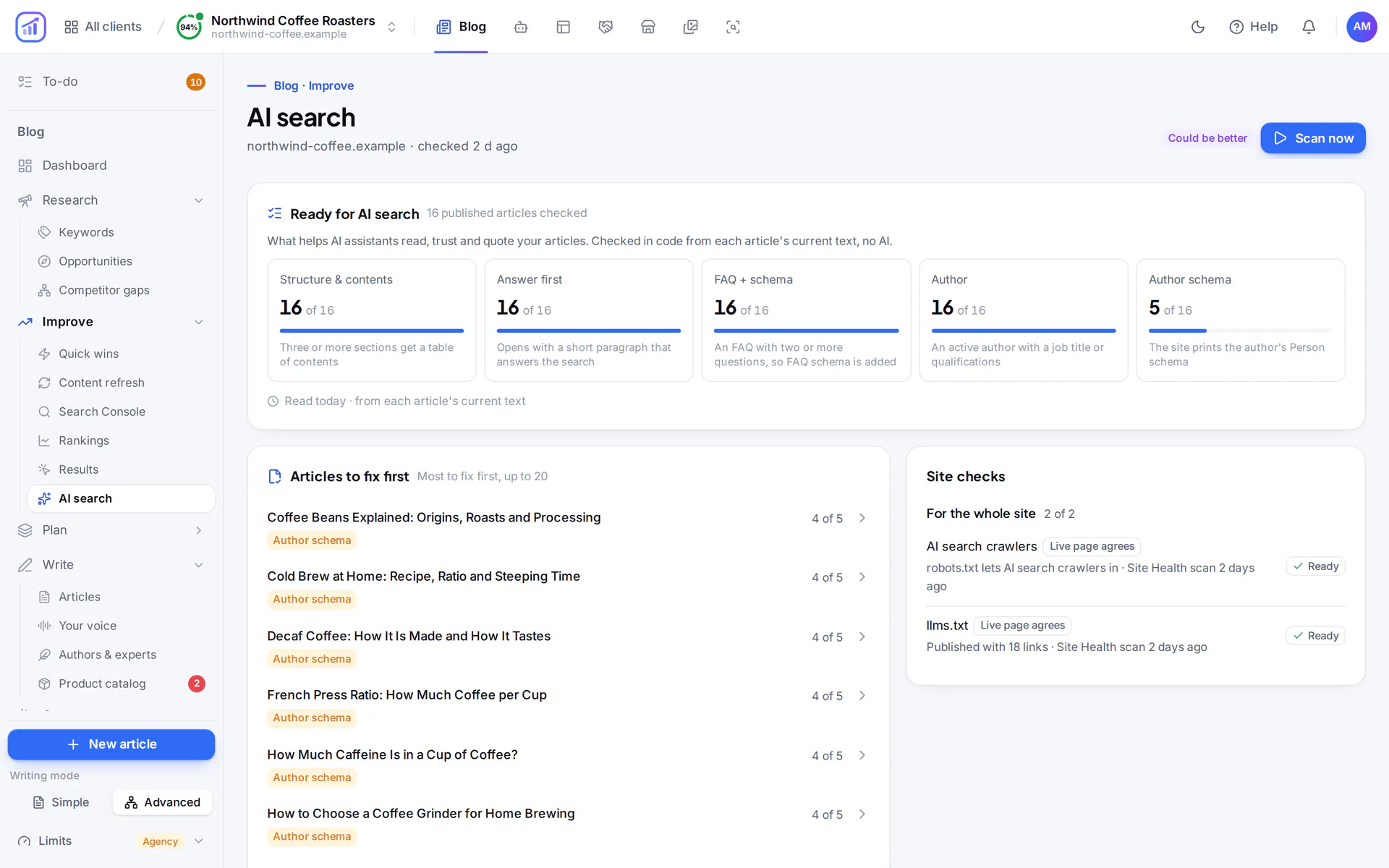
Task: Open the storefront icon in top nav
Action: point(648,27)
